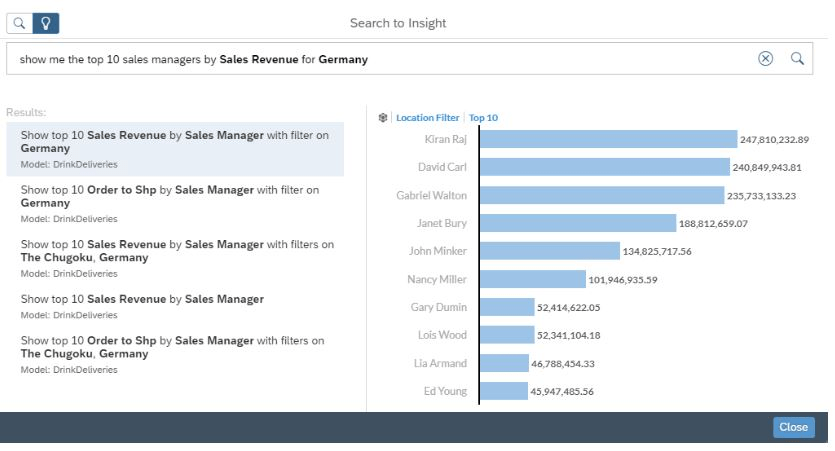Select the David Carl bar
Screen dimensions: 835x451
[x=604, y=167]
